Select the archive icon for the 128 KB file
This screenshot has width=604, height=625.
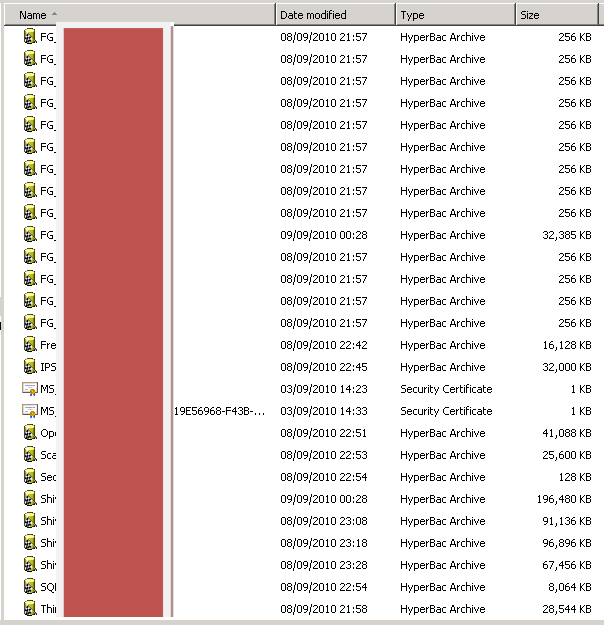29,477
